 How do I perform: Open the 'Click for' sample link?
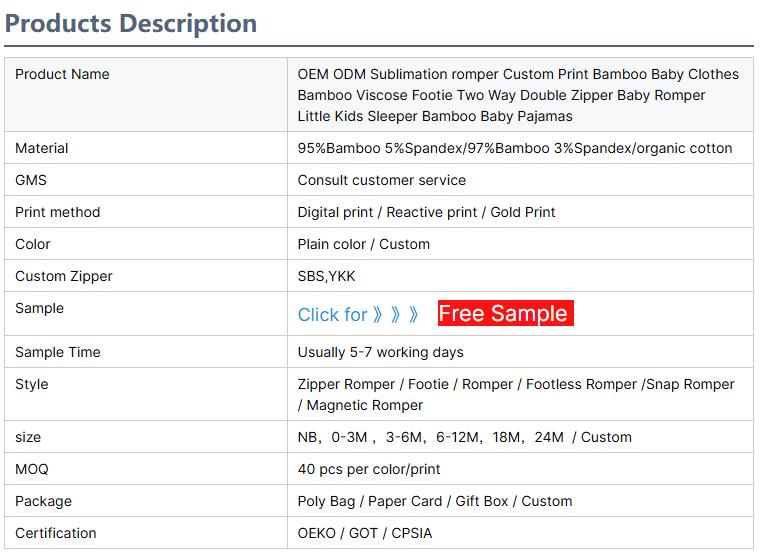pyautogui.click(x=332, y=315)
